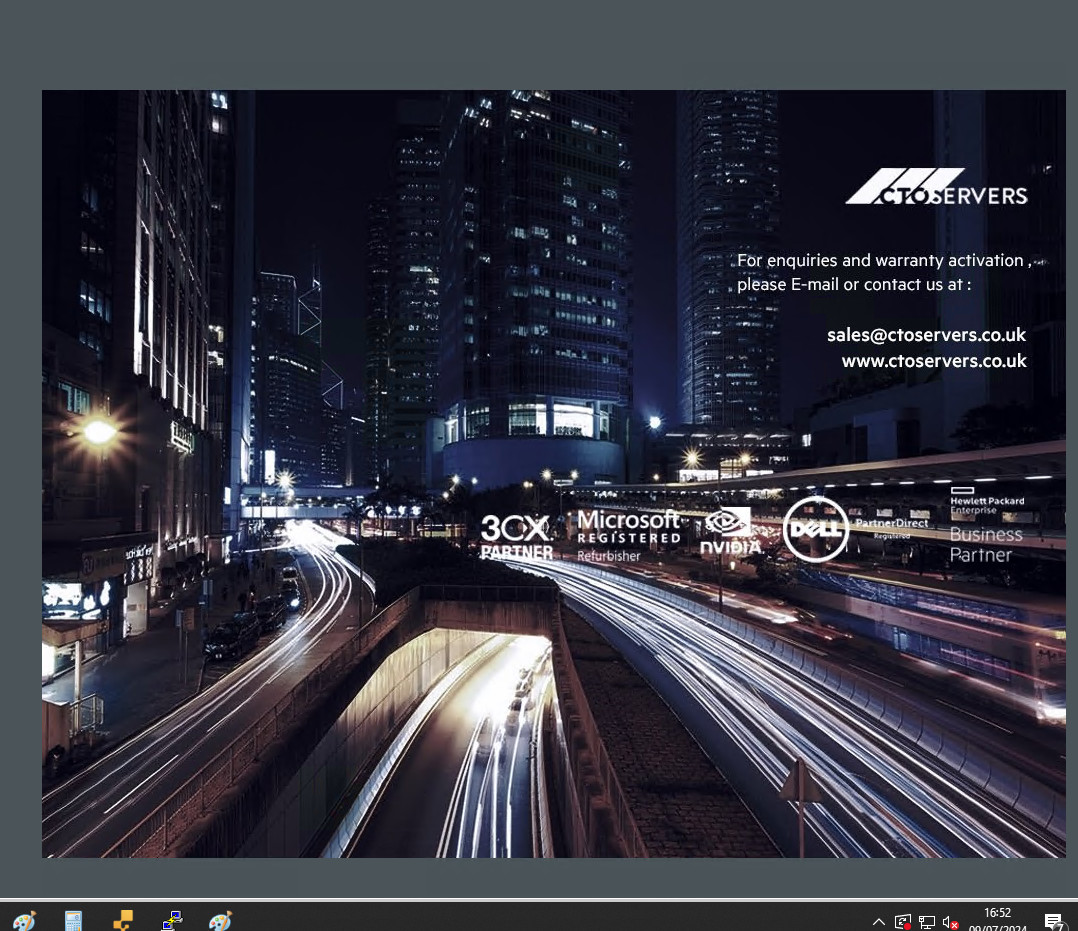Click the security alert tray icon with red dot
Viewport: 1078px width, 931px height.
tap(903, 922)
